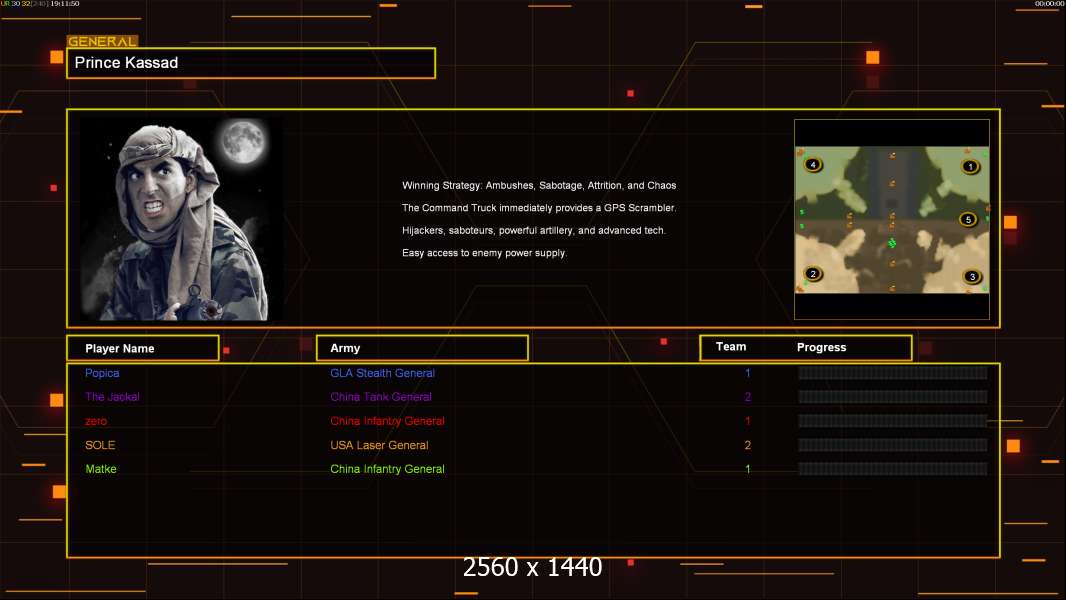
Task: Click Matke's team number 1
Action: (x=748, y=469)
